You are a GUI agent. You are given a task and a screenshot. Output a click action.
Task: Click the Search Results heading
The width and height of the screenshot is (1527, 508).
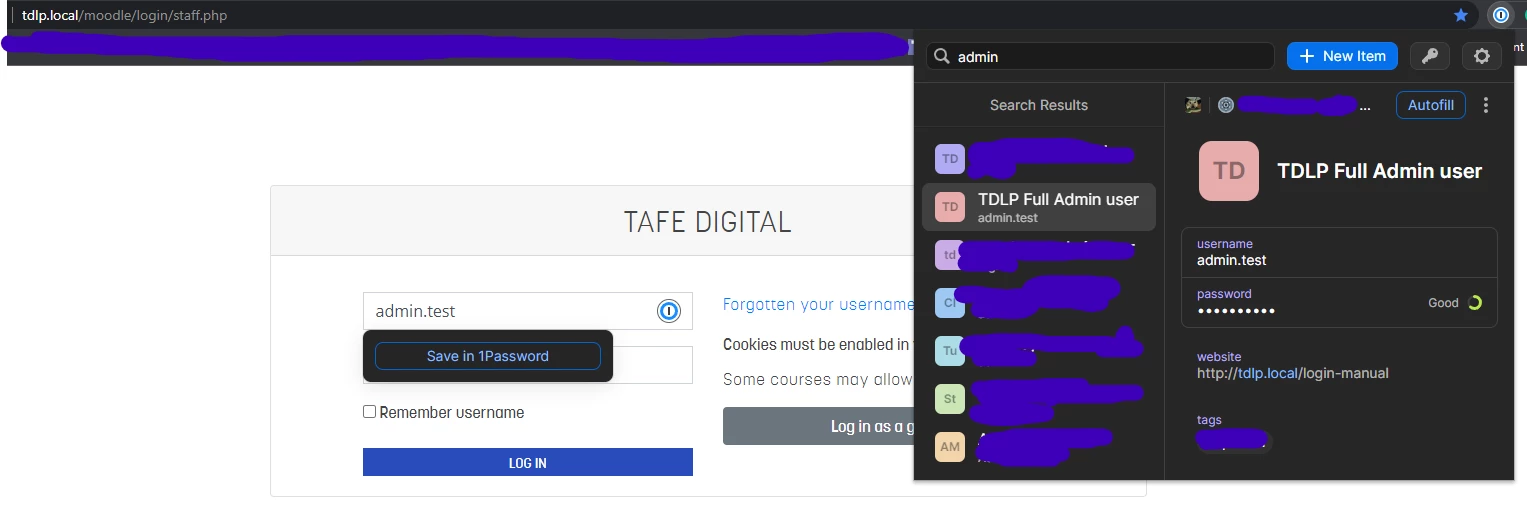[x=1039, y=105]
